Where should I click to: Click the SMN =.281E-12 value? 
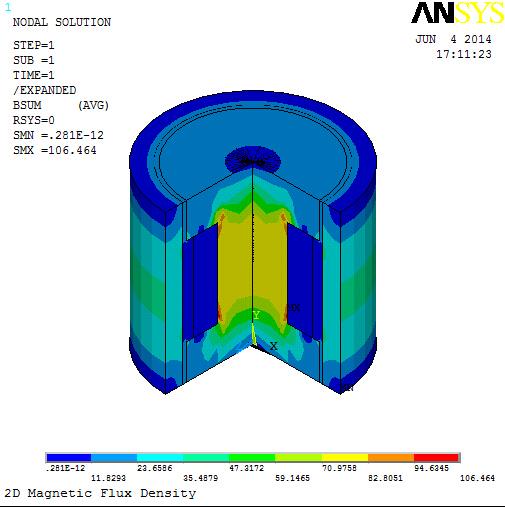[x=58, y=135]
